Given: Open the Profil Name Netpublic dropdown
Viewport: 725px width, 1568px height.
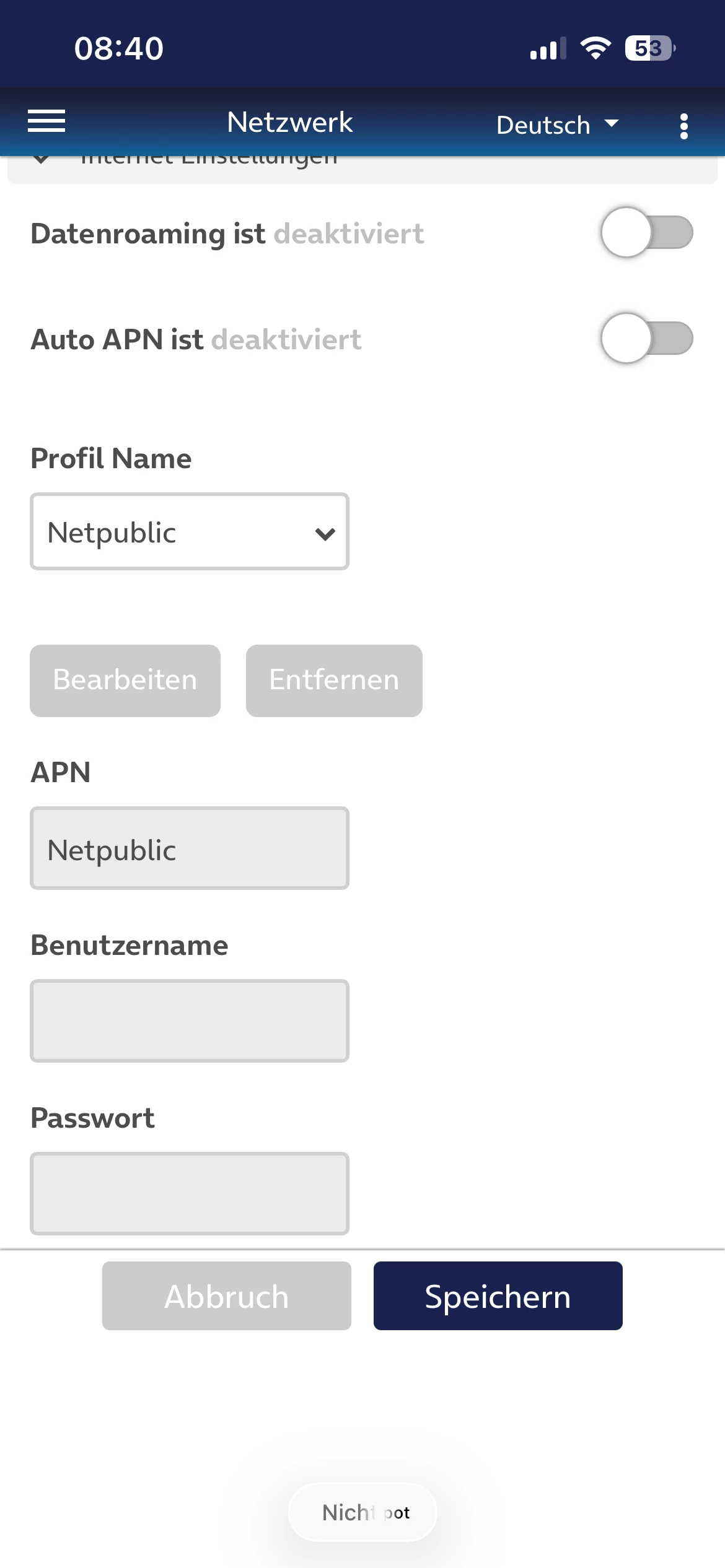Looking at the screenshot, I should 190,532.
